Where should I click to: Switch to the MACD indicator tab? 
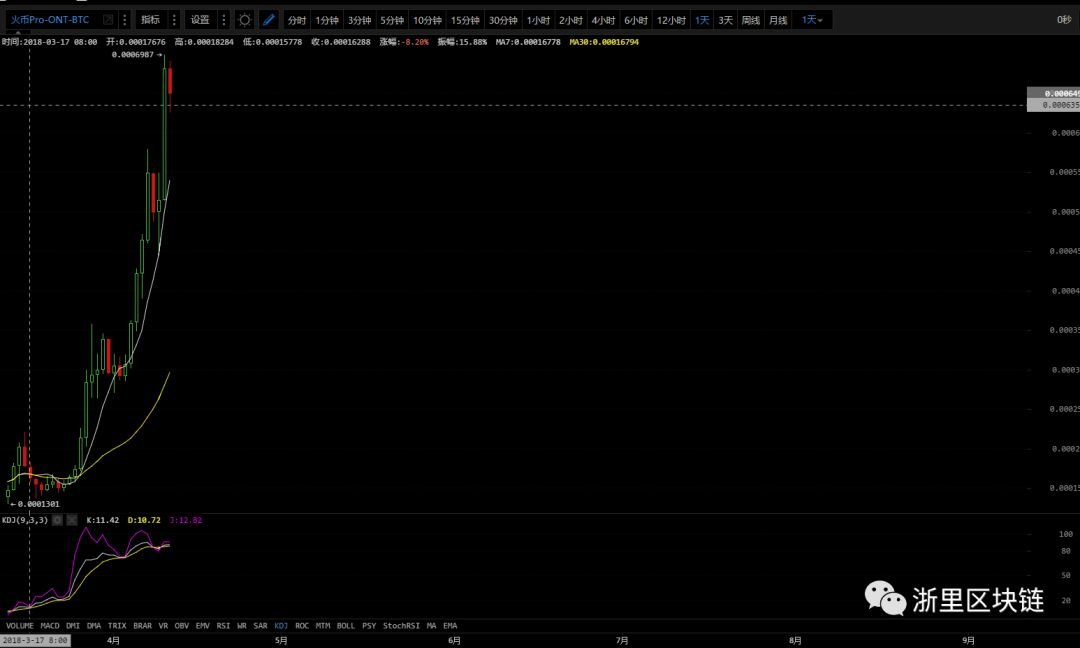50,625
